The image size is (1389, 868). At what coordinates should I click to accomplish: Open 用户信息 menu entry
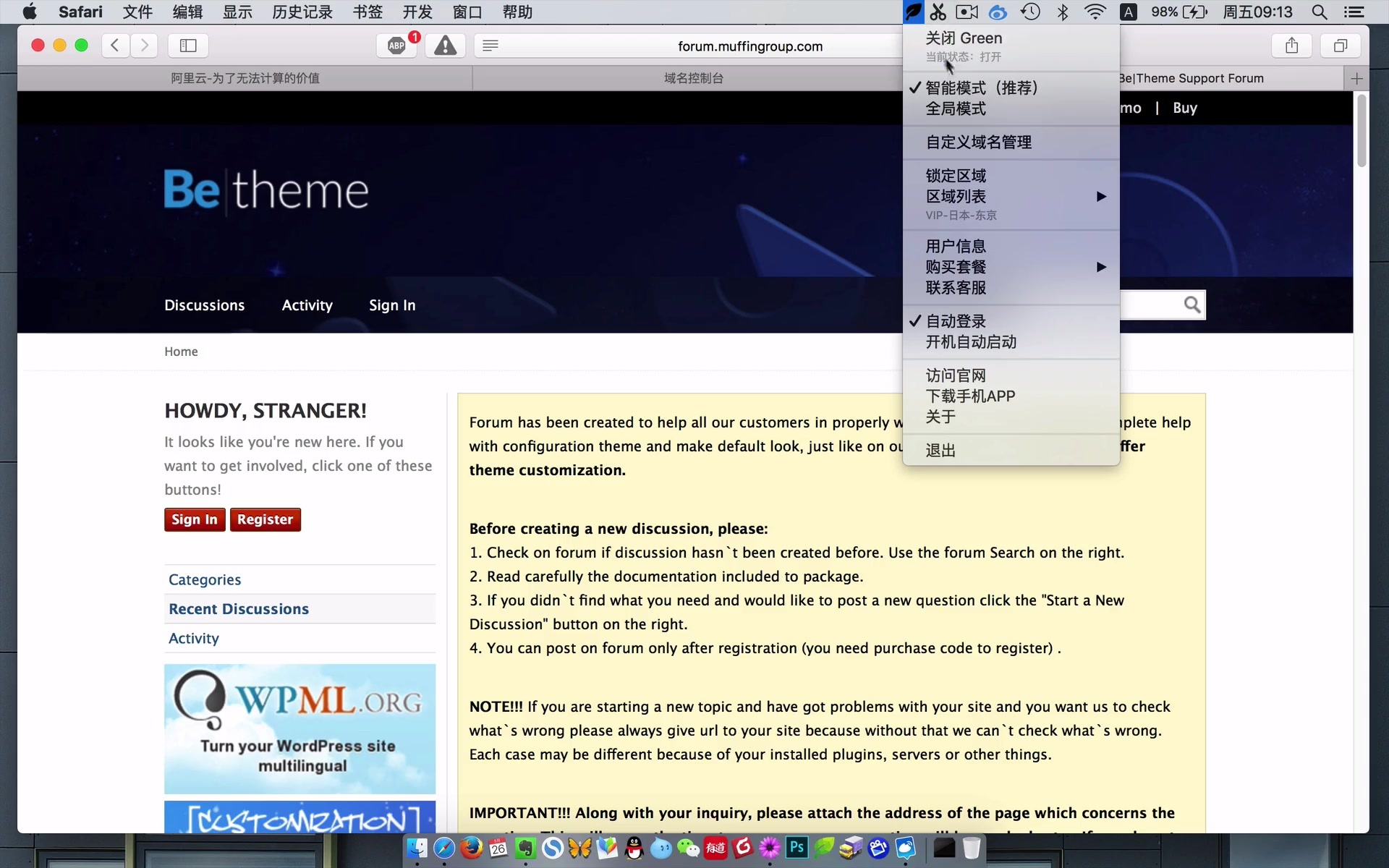1011,246
